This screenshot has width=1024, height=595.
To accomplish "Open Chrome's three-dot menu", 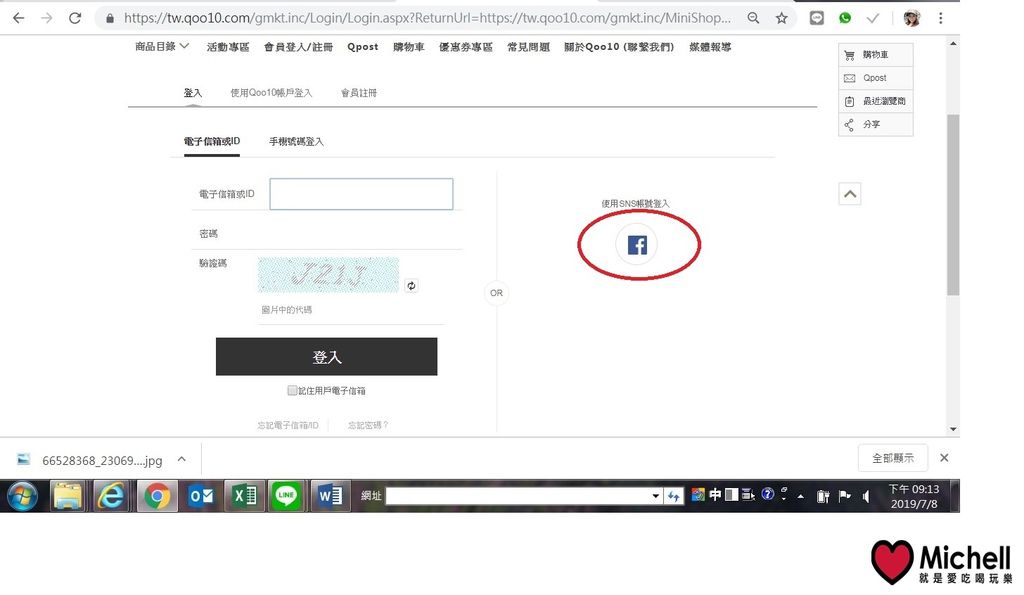I will point(940,18).
